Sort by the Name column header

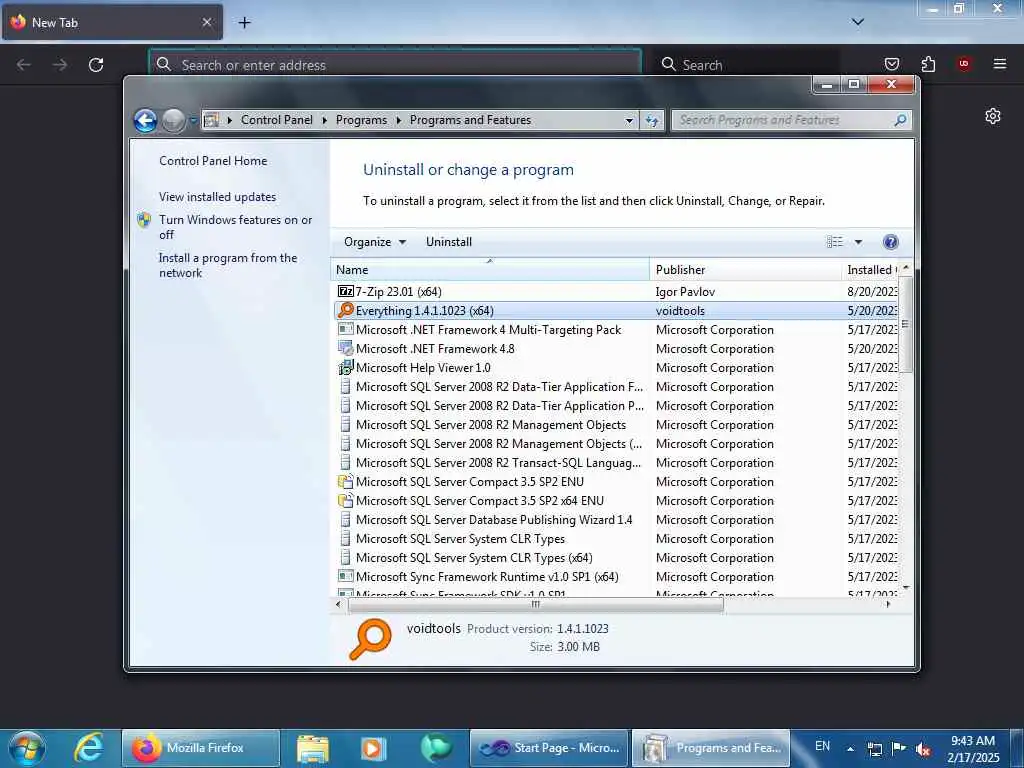490,270
